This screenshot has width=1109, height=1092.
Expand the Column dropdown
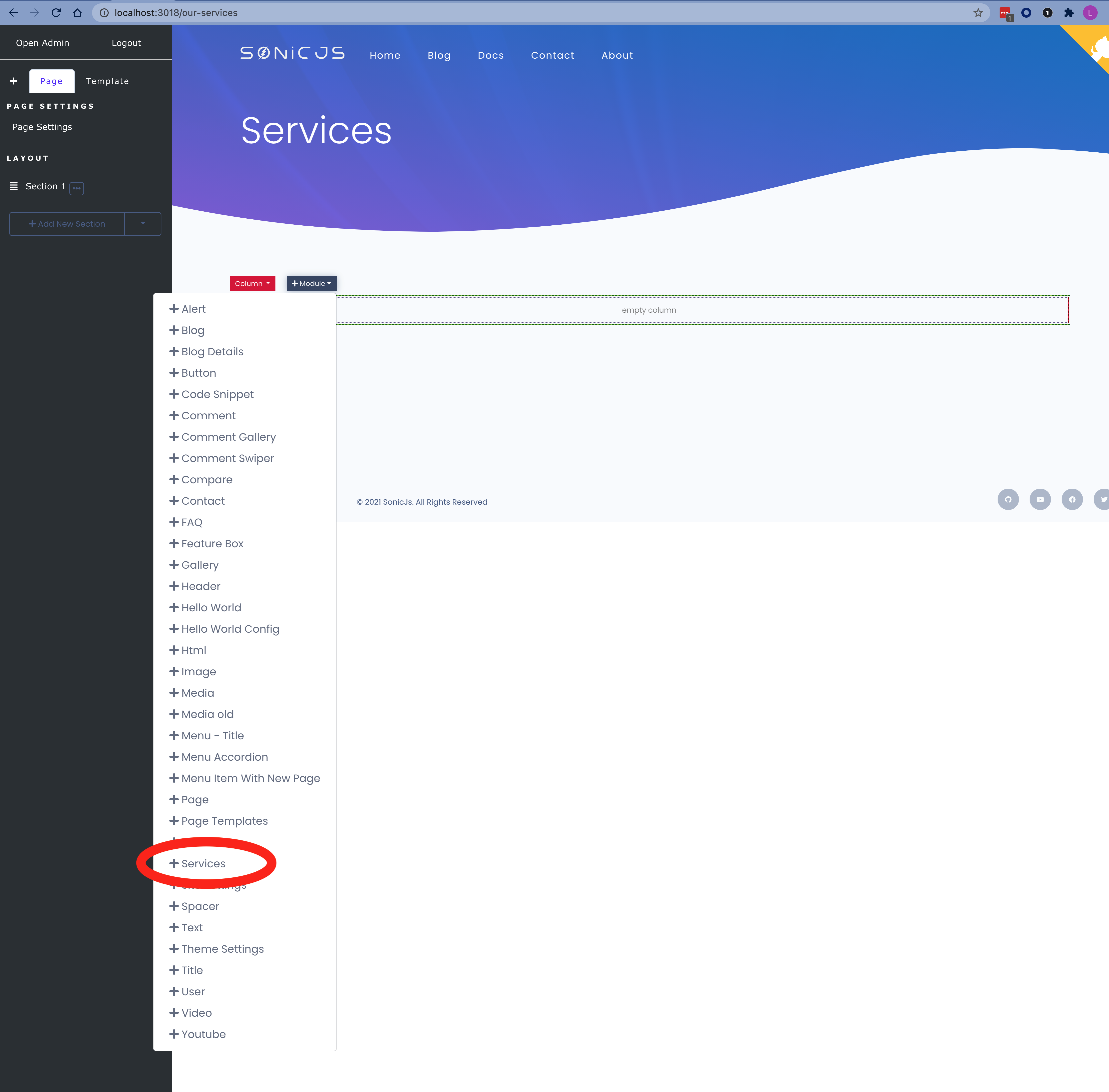click(x=252, y=283)
